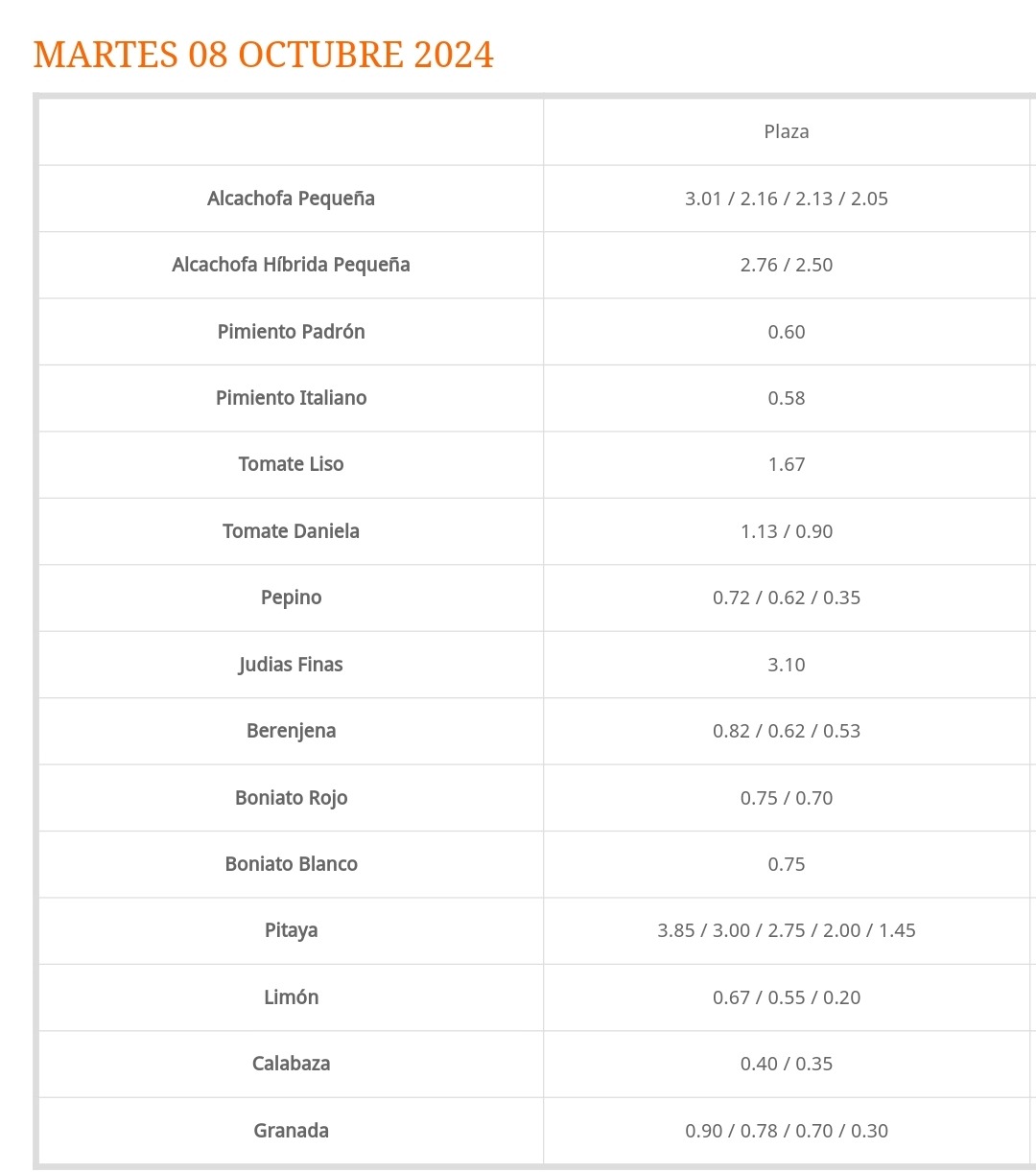This screenshot has height=1172, width=1036.
Task: Select Tomate Daniela prices 1.13 / 0.90
Action: coord(787,531)
